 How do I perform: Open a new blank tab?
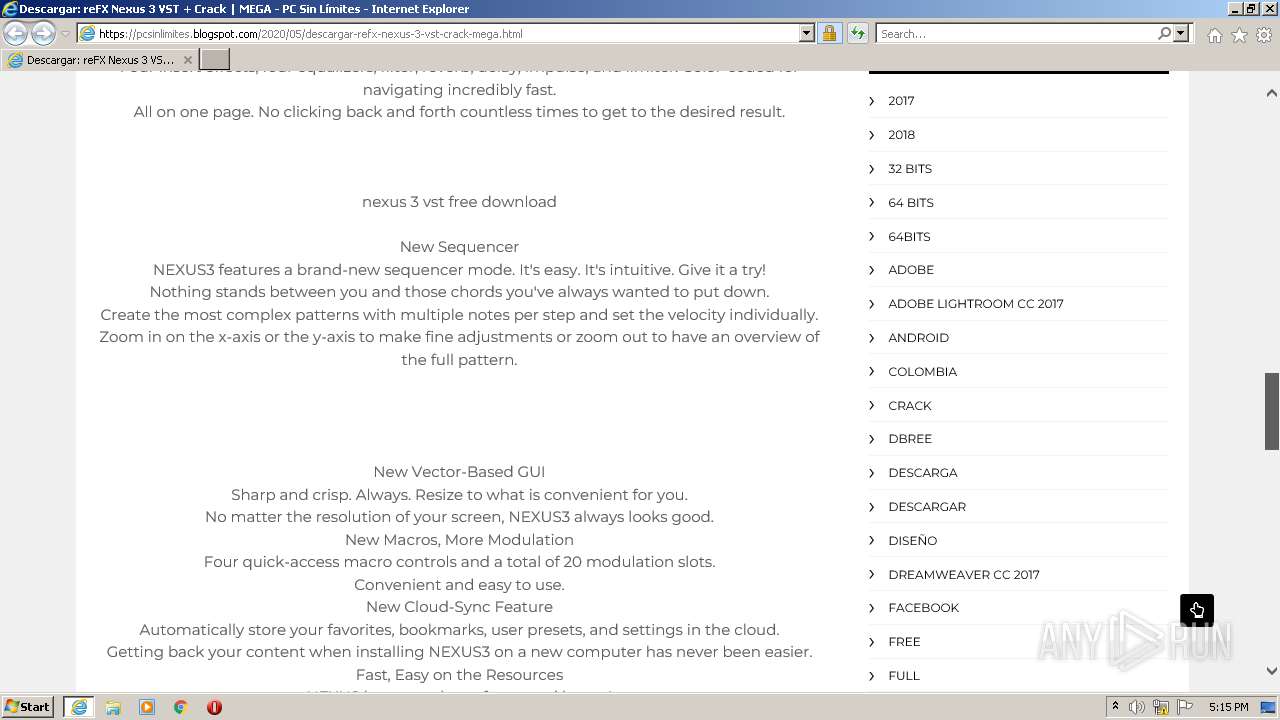(x=215, y=60)
